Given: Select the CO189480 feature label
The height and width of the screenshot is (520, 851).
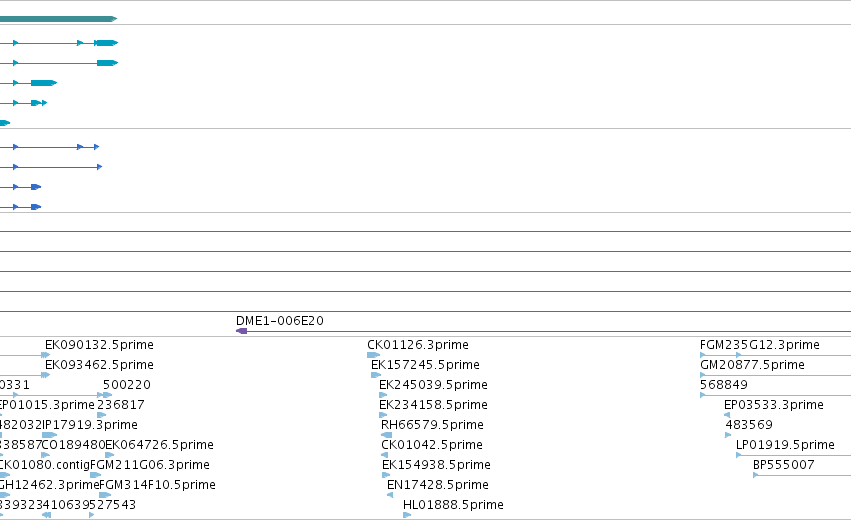Looking at the screenshot, I should click(73, 445).
